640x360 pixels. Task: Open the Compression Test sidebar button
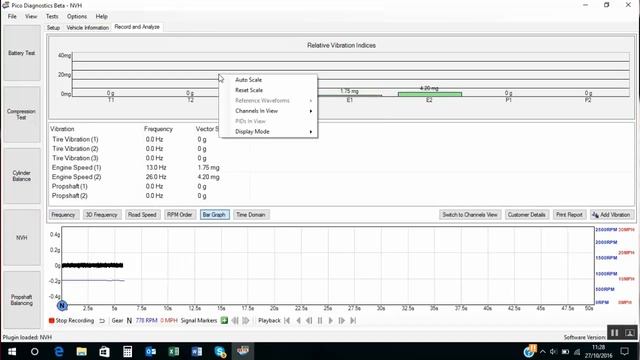[x=22, y=114]
